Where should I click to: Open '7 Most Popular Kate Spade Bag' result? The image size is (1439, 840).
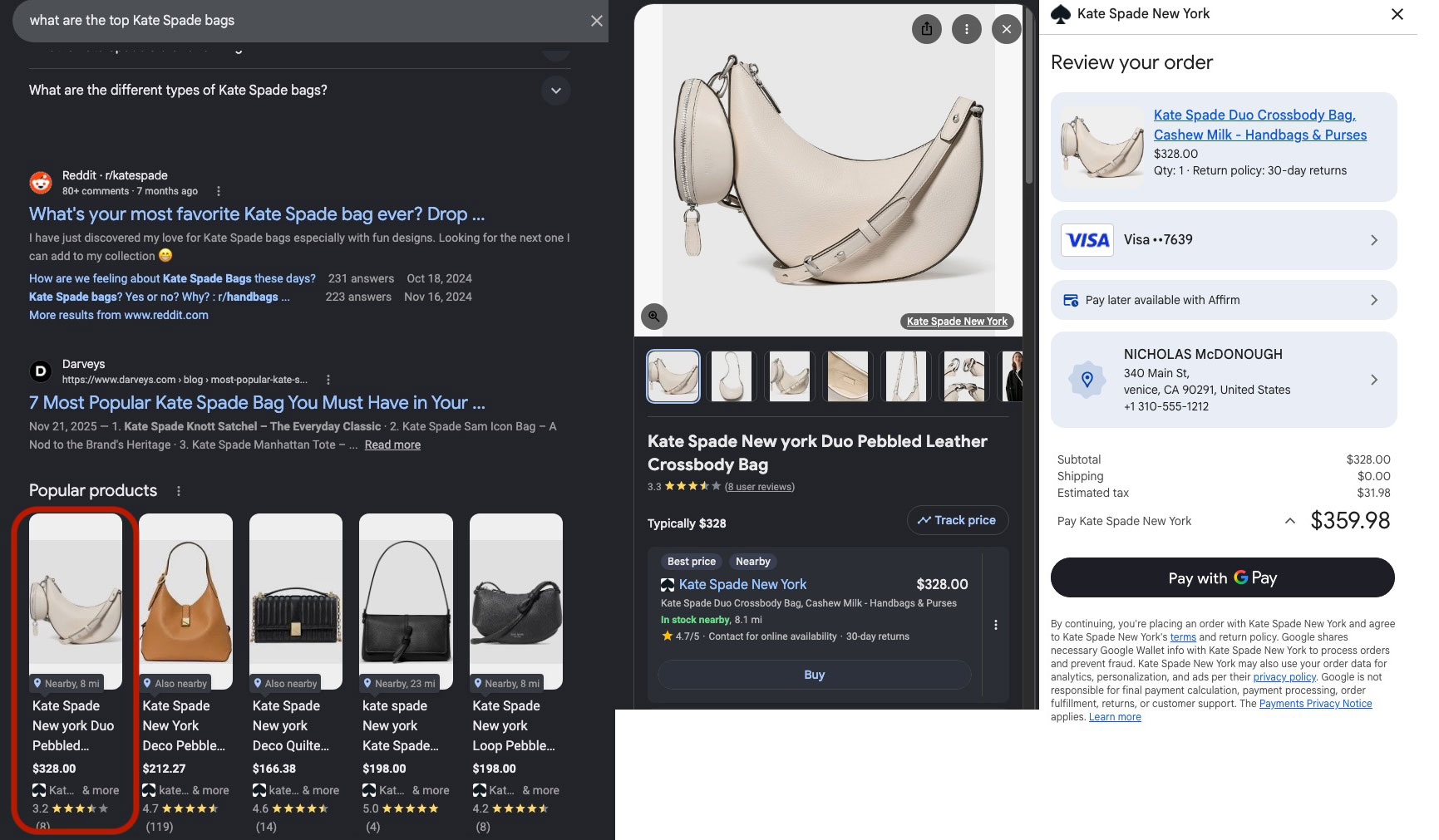[257, 403]
